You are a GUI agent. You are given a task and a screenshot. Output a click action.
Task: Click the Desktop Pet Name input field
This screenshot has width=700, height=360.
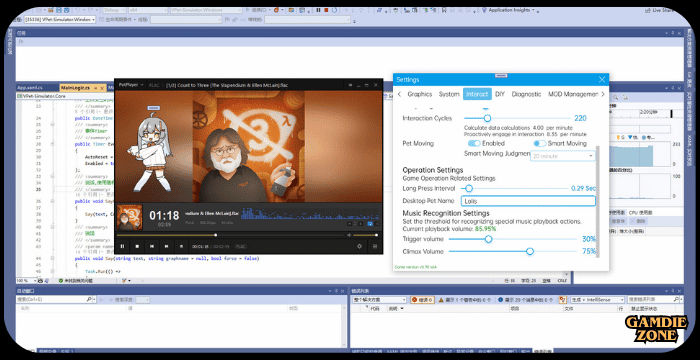pos(527,201)
